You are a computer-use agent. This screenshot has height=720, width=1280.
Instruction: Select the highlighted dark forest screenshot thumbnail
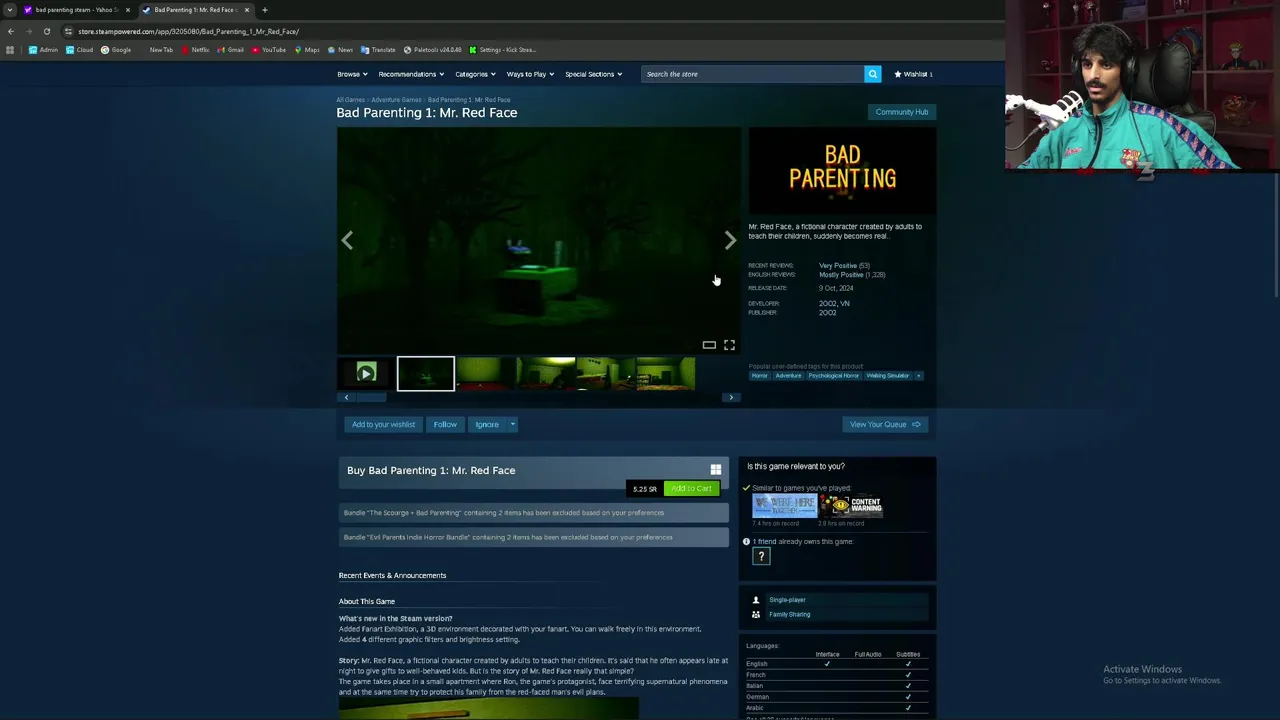click(x=425, y=373)
